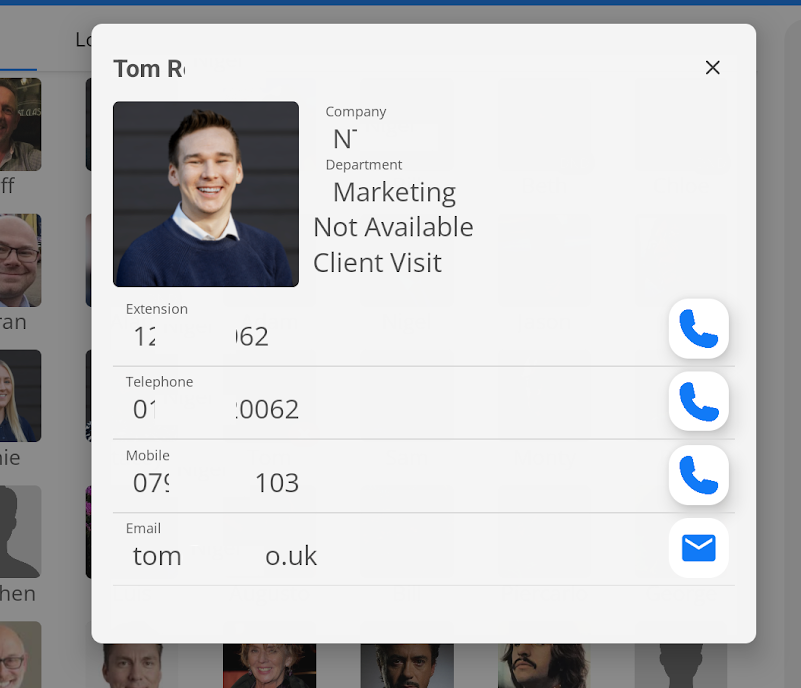Send email using the envelope icon
This screenshot has width=801, height=688.
coord(698,548)
